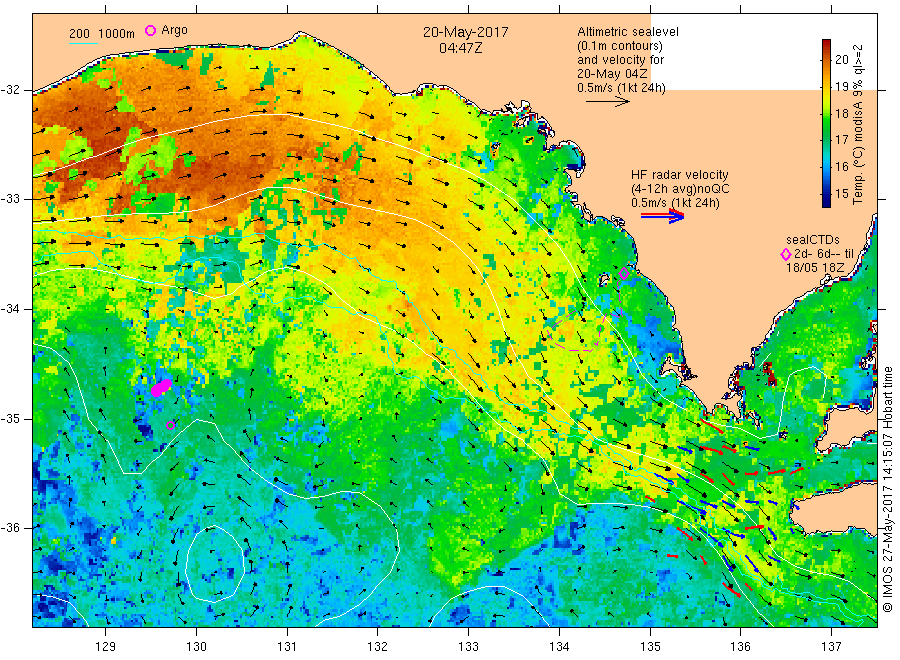The width and height of the screenshot is (900, 660).
Task: Click the magenta Argo circle legend marker
Action: point(150,30)
